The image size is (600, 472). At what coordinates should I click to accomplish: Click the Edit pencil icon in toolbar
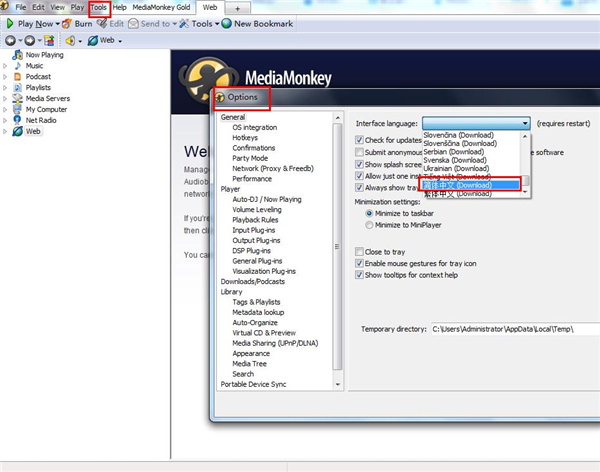click(x=102, y=24)
